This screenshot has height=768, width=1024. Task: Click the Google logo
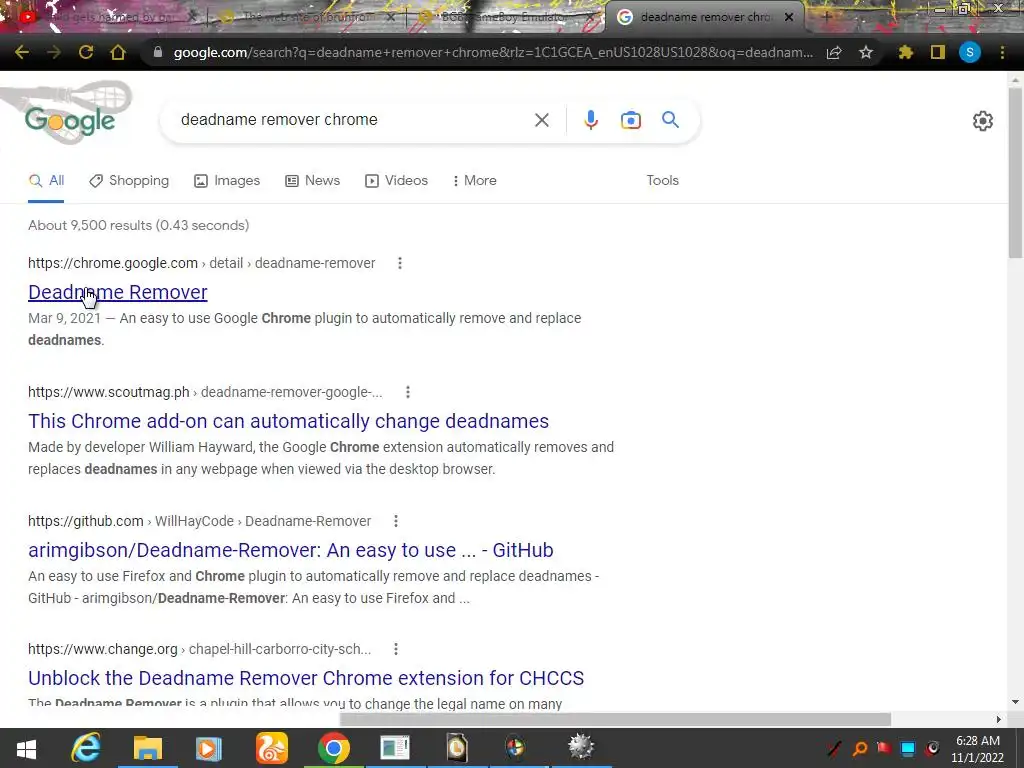70,120
